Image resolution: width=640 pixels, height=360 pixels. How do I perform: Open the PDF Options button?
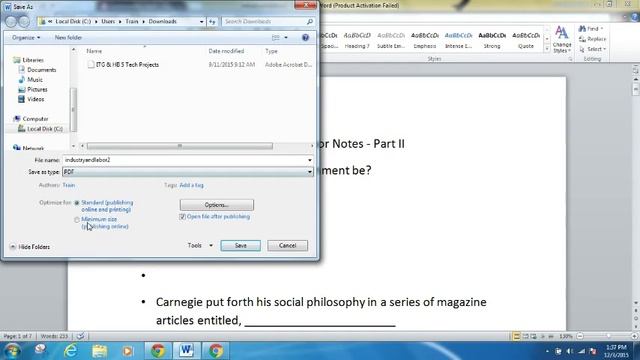tap(216, 205)
